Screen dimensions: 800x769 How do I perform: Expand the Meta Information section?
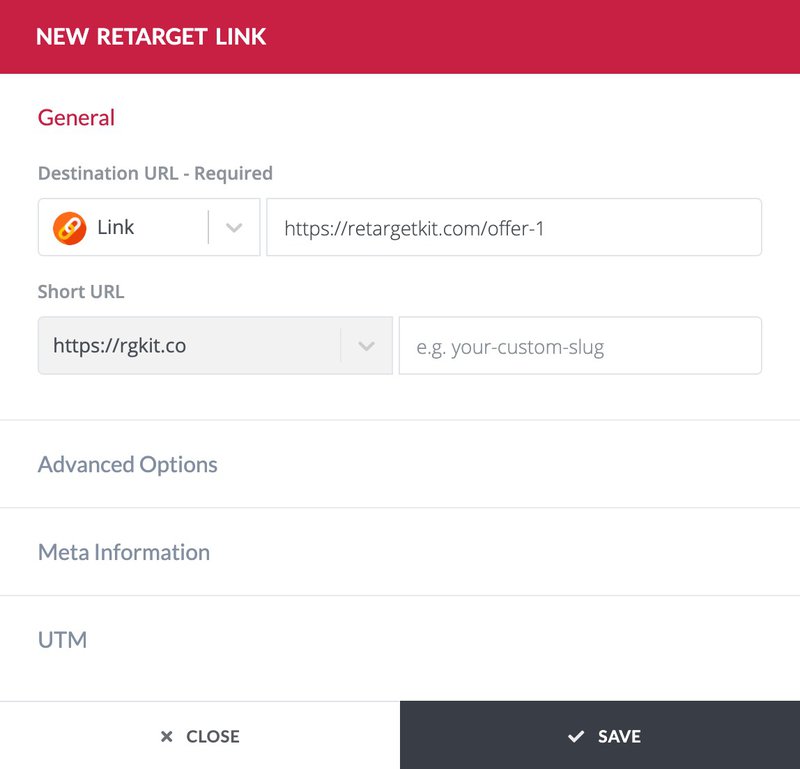400,552
